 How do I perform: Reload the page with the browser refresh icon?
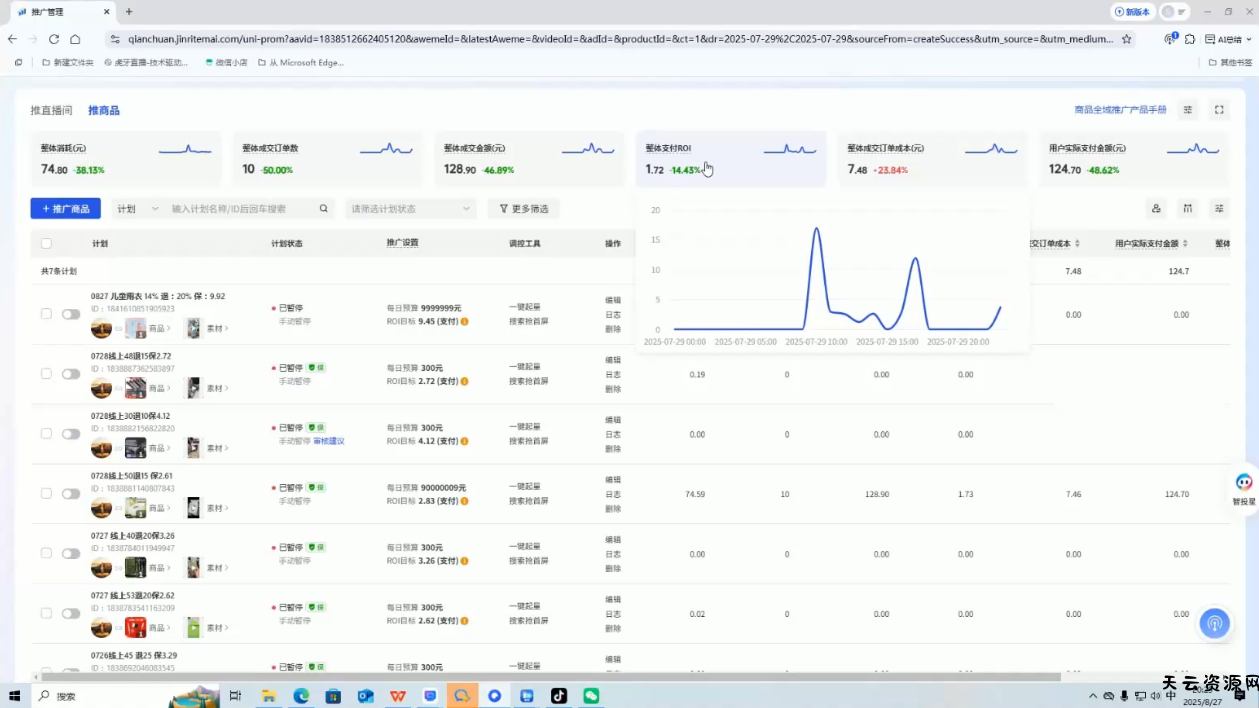click(x=53, y=39)
